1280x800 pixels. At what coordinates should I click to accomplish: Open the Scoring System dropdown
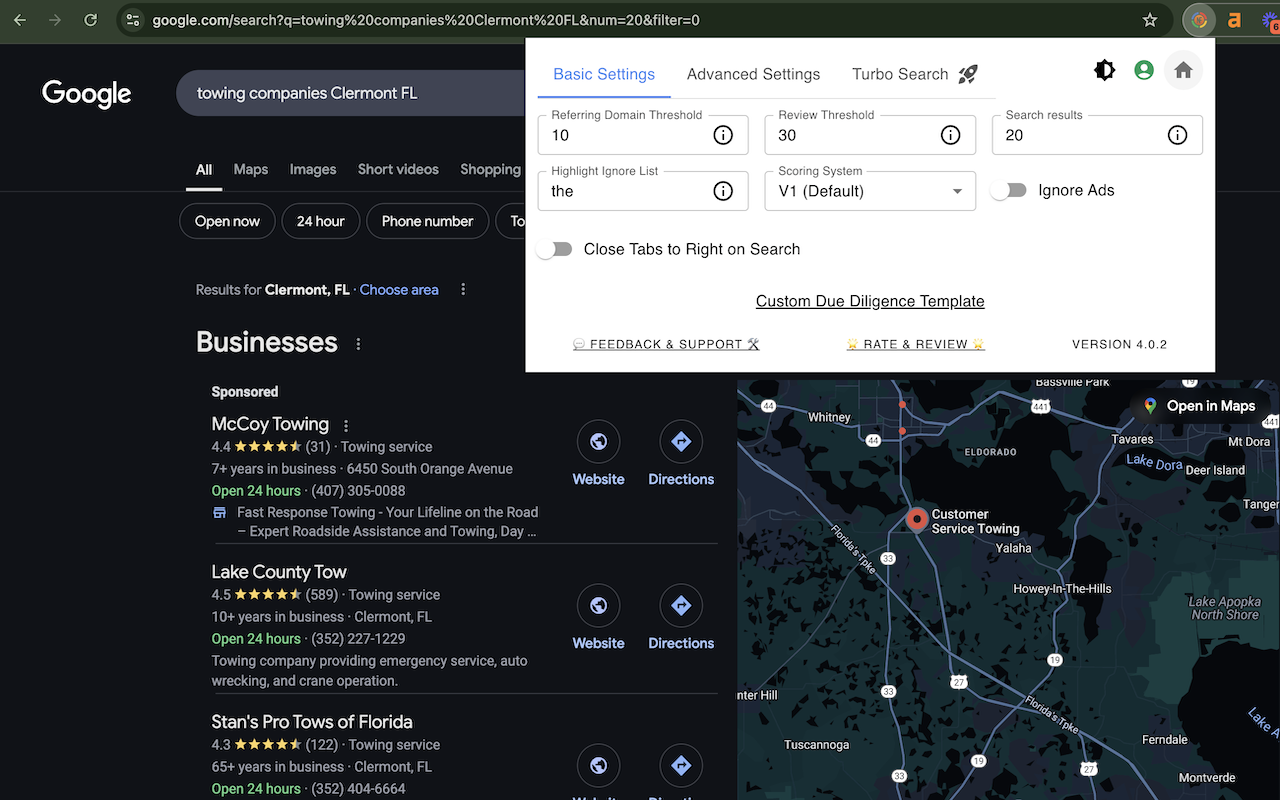870,191
